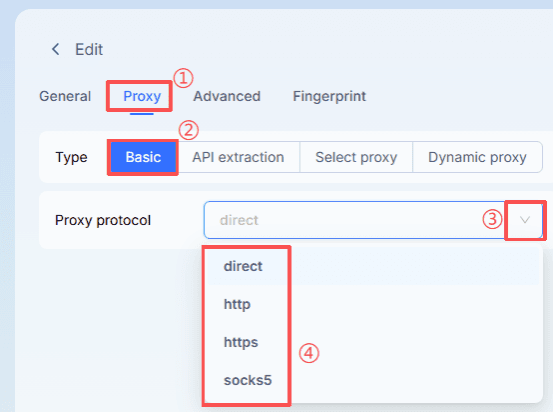Screen dimensions: 554x412
Task: Open the Fingerprint tab
Action: (329, 96)
